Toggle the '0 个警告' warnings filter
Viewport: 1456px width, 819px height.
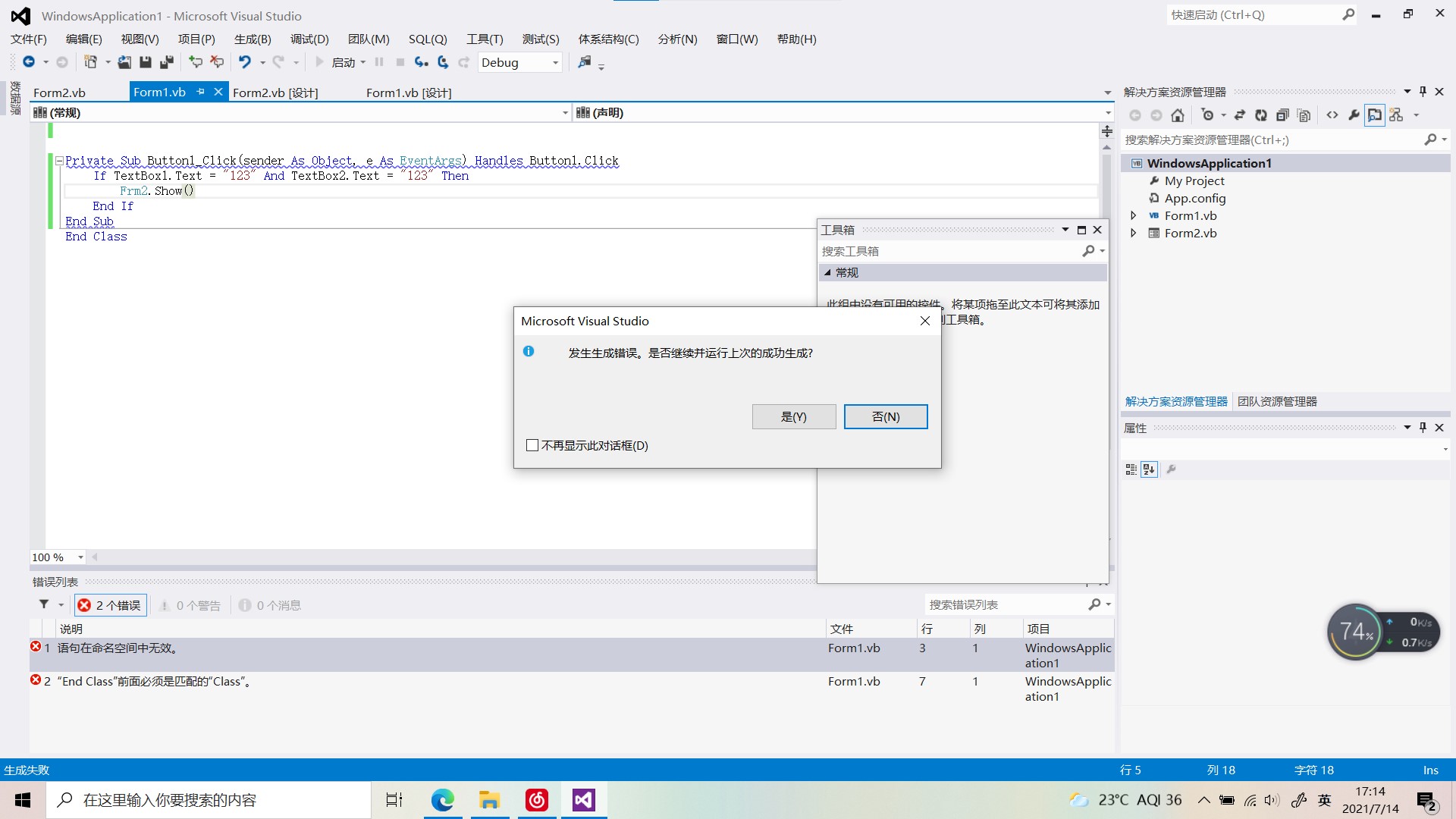point(190,605)
